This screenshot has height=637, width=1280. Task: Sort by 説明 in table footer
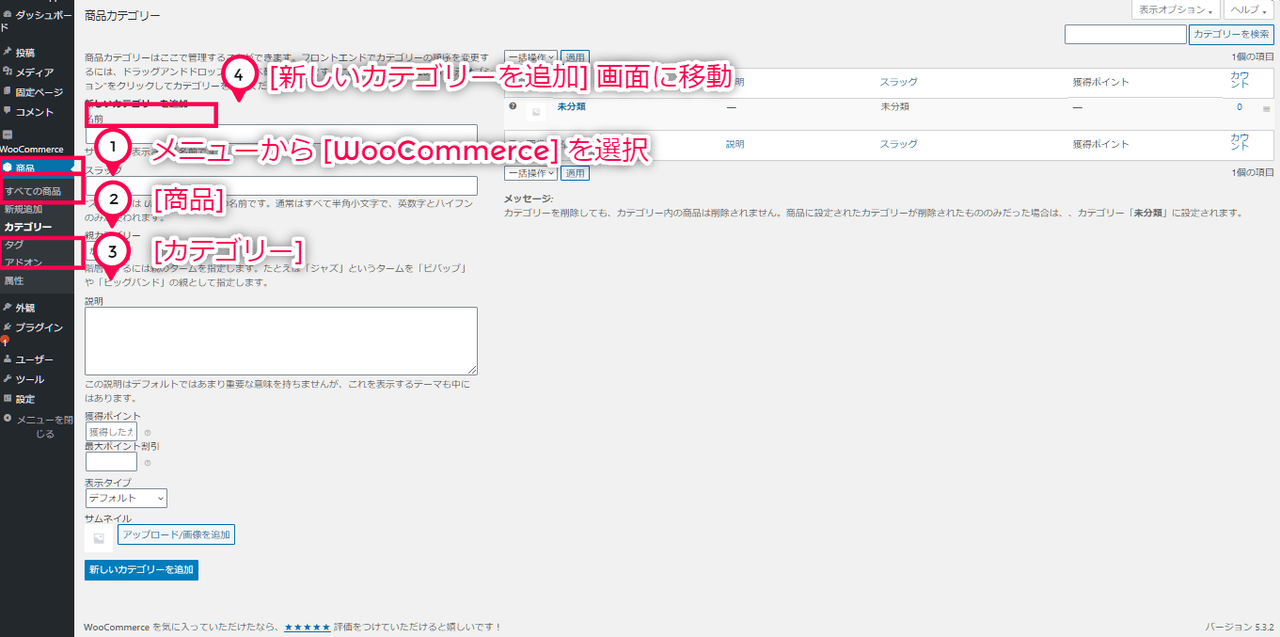735,144
